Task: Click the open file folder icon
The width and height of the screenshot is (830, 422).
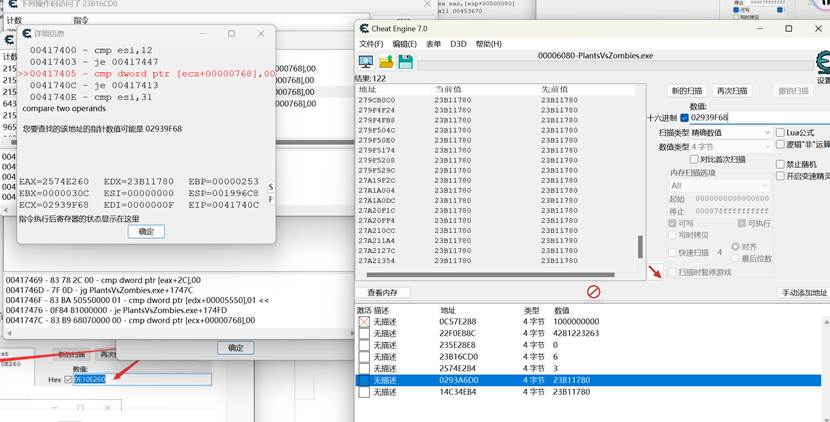Action: (x=386, y=61)
